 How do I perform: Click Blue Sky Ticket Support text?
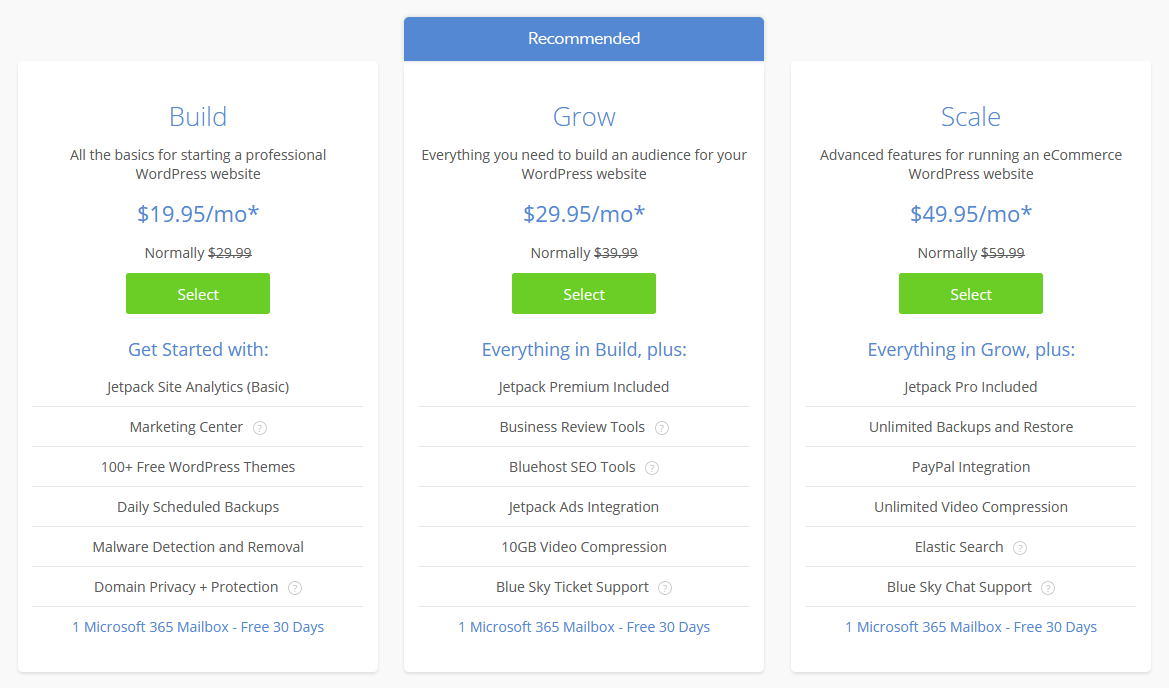click(572, 587)
